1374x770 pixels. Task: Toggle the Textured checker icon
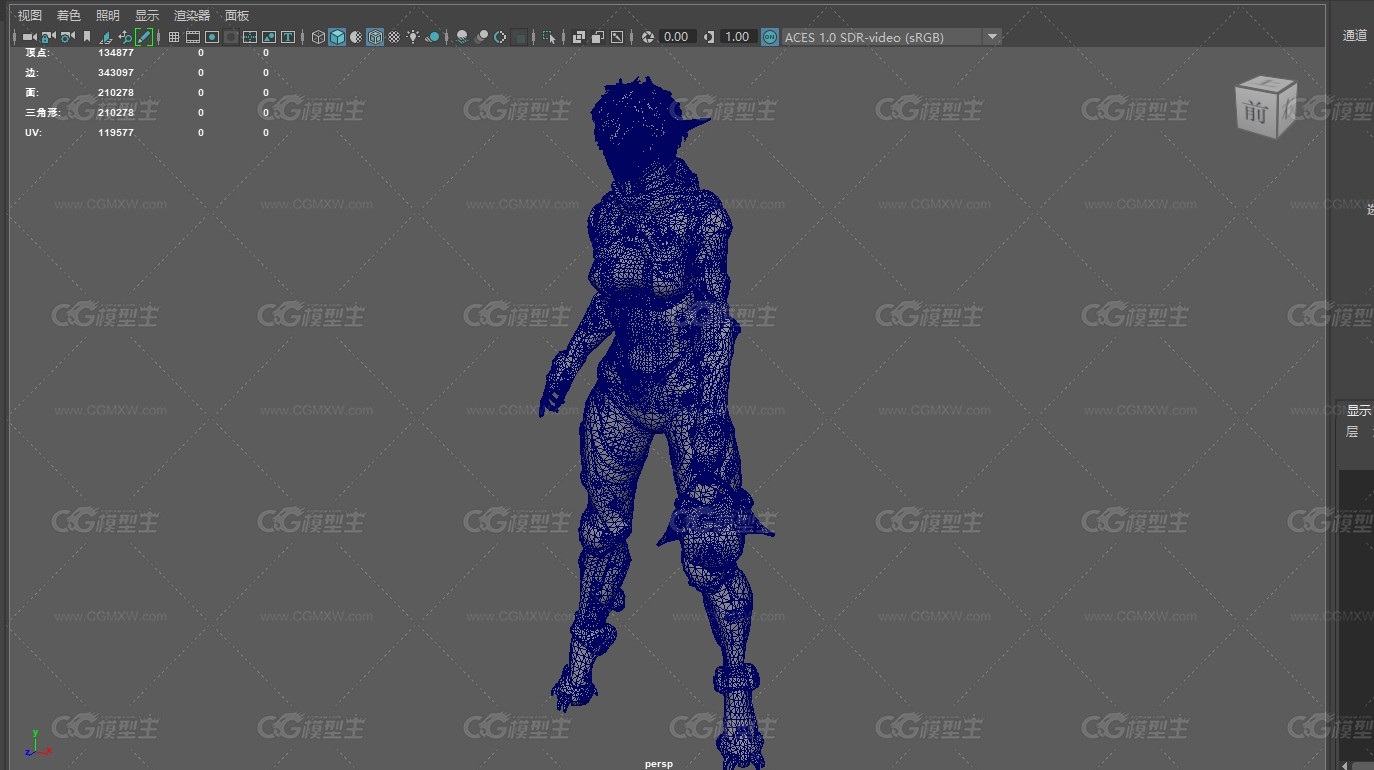[394, 37]
